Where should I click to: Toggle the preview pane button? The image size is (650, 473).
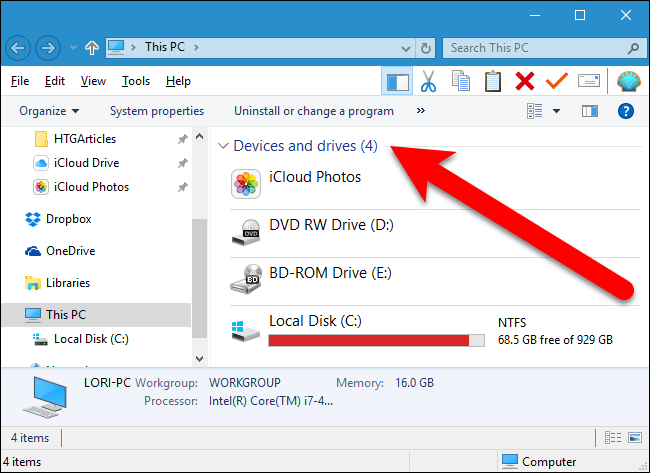coord(589,111)
